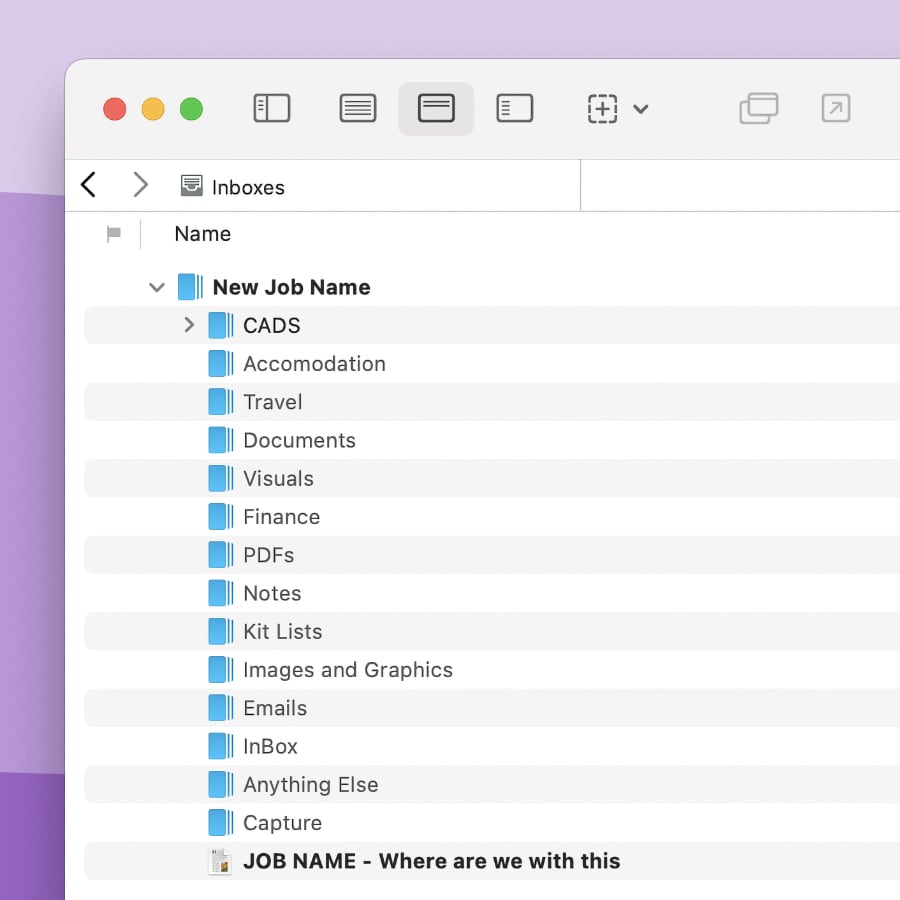Expand the CADS group
This screenshot has height=900, width=900.
[x=189, y=325]
